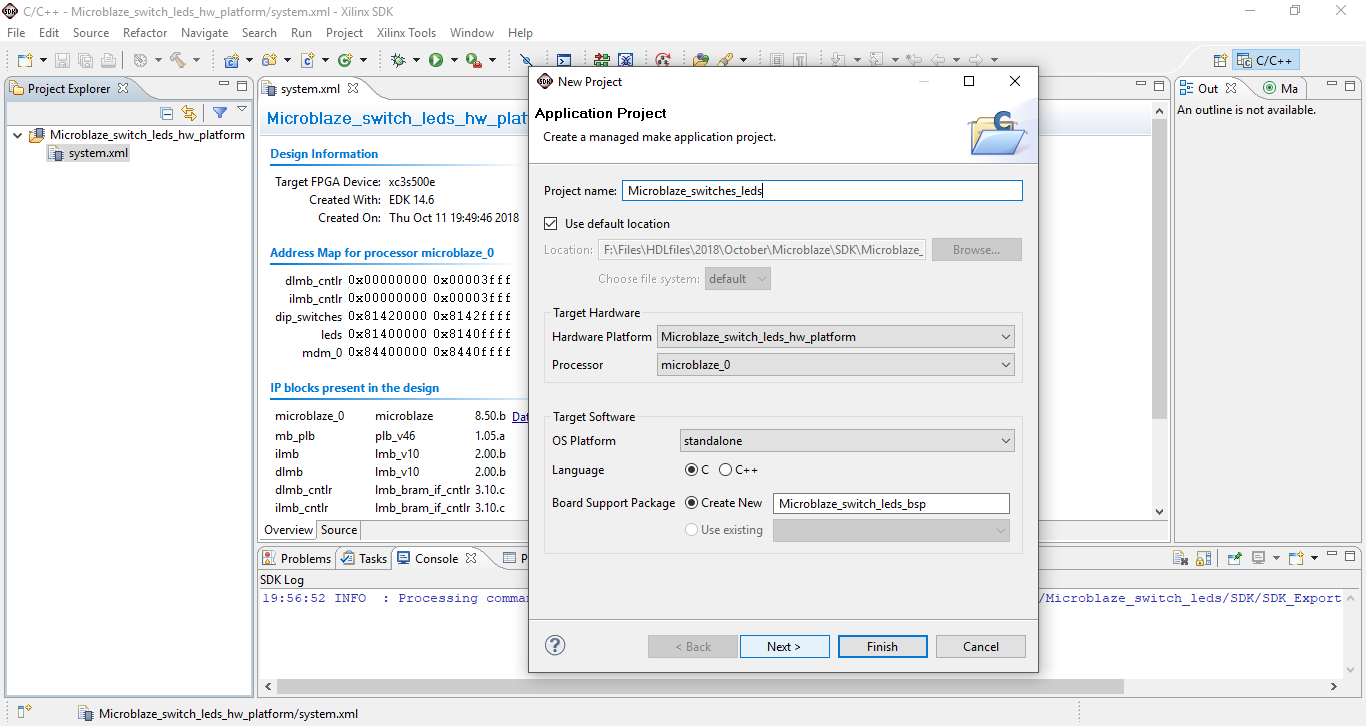The image size is (1366, 726).
Task: Click the Open Console icon
Action: pyautogui.click(x=1296, y=558)
